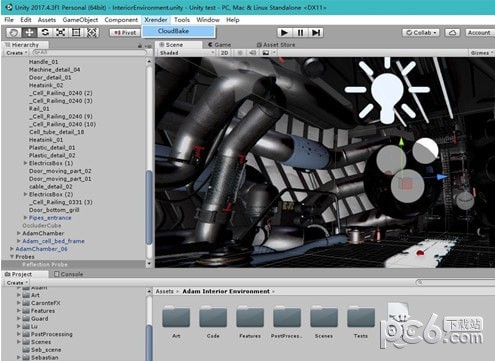Select the Hand tool in toolbar
The height and width of the screenshot is (361, 495).
click(14, 33)
